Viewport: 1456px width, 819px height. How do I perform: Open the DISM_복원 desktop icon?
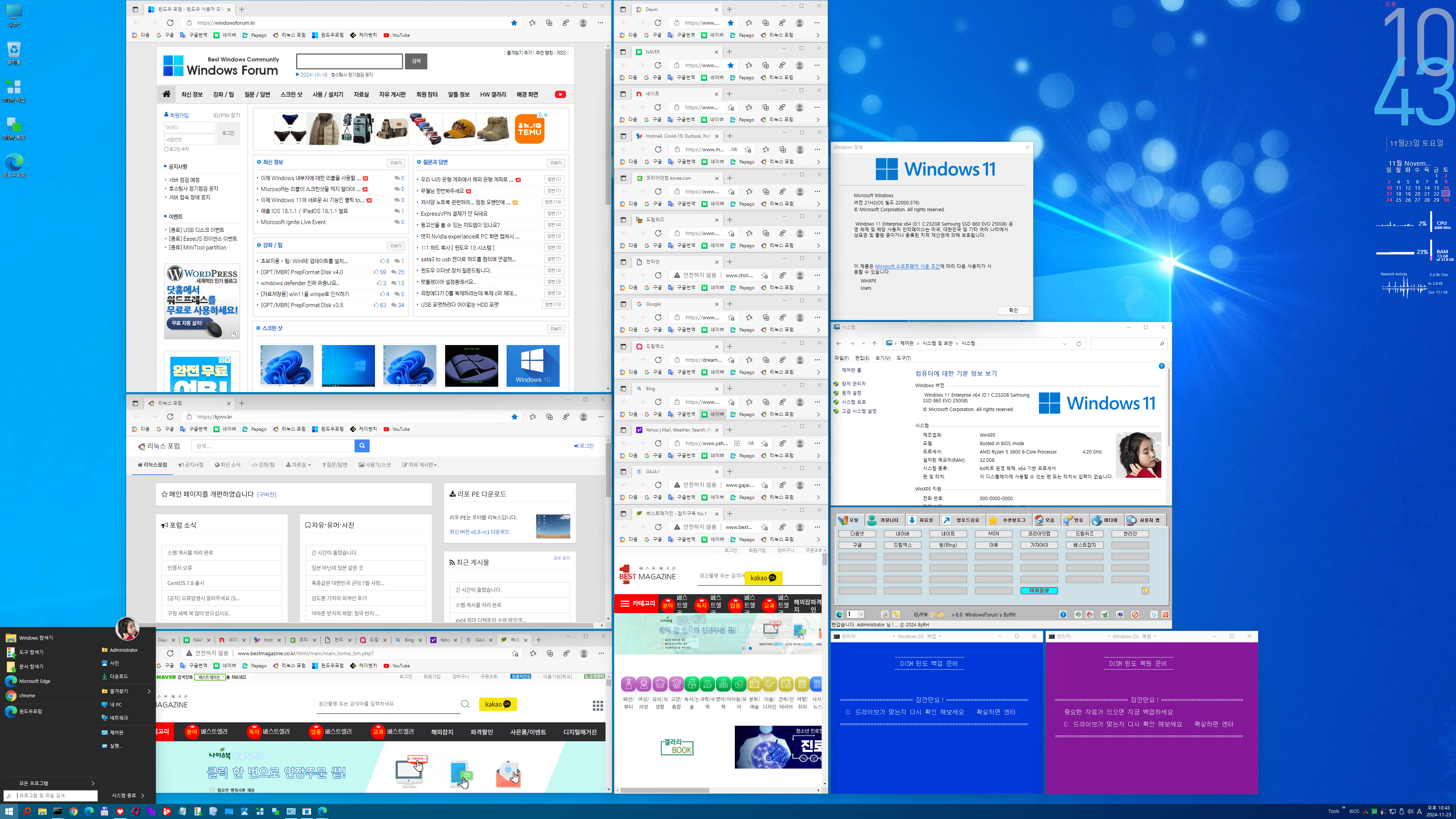(14, 128)
